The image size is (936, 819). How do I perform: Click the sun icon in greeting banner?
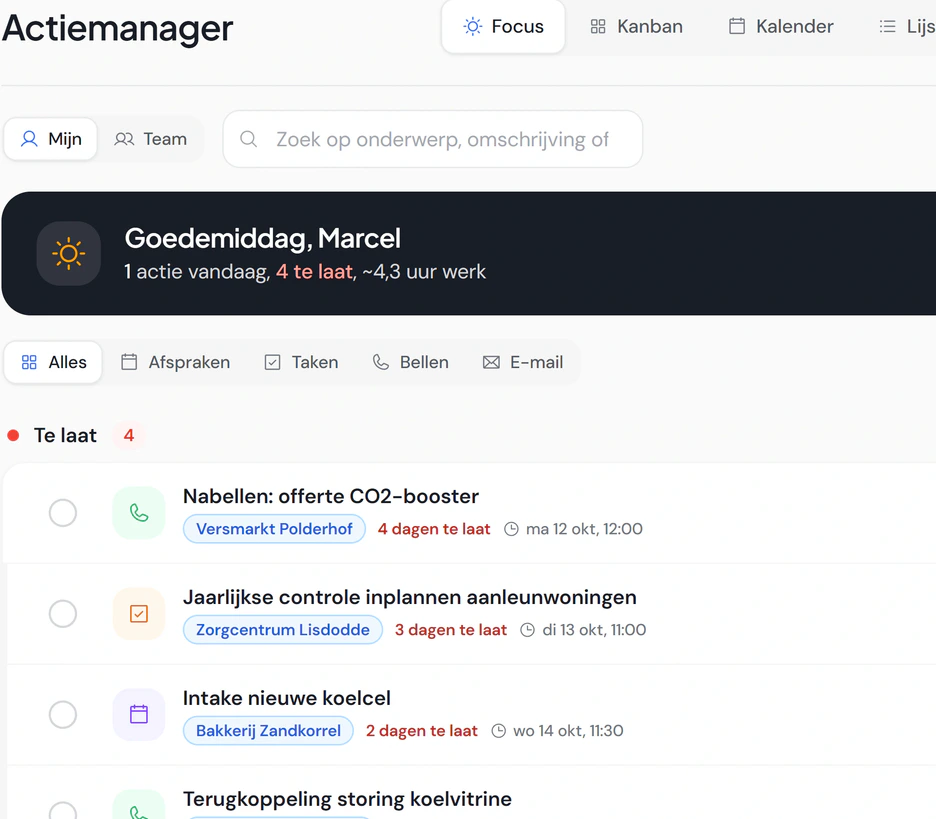pos(69,254)
